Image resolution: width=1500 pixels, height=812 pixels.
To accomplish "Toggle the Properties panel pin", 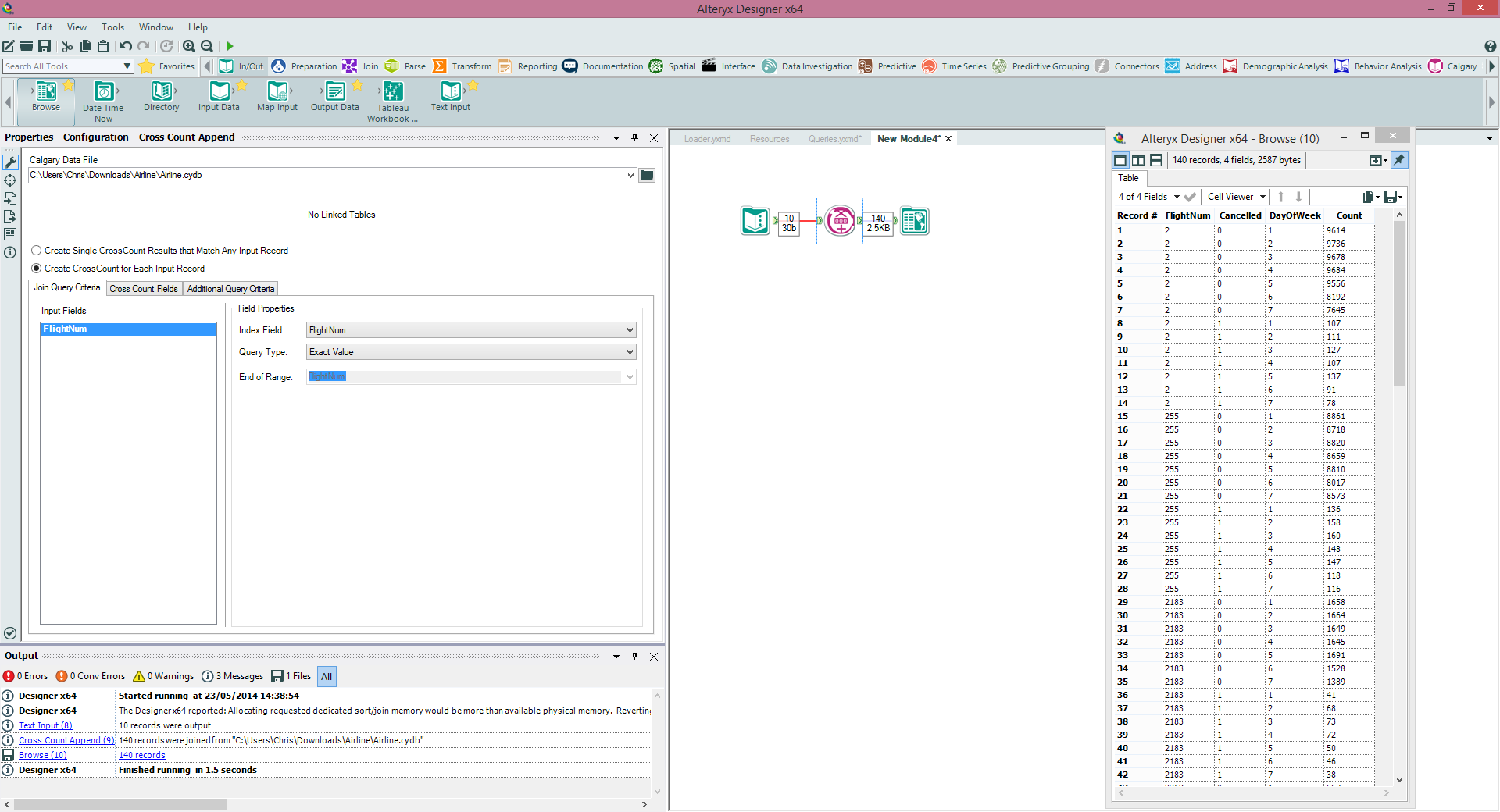I will 634,137.
